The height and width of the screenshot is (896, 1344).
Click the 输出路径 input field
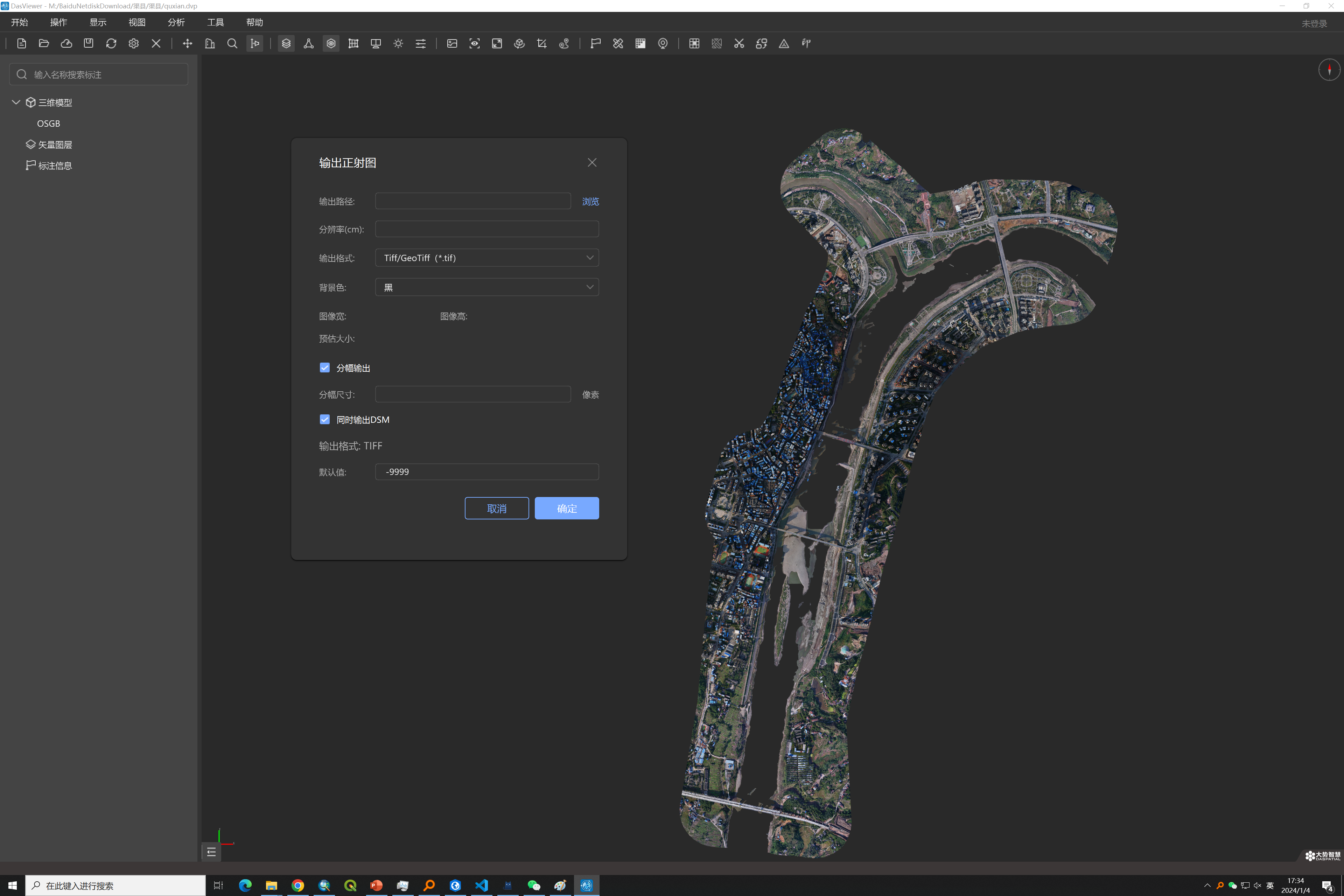tap(473, 201)
